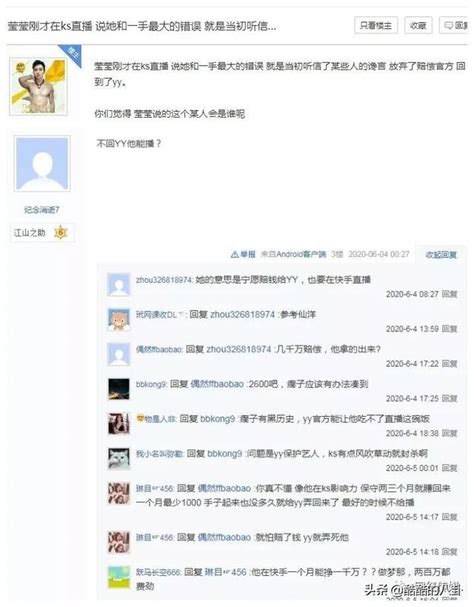
Task: Open zhou326818974 commenter username link
Action: 164,279
